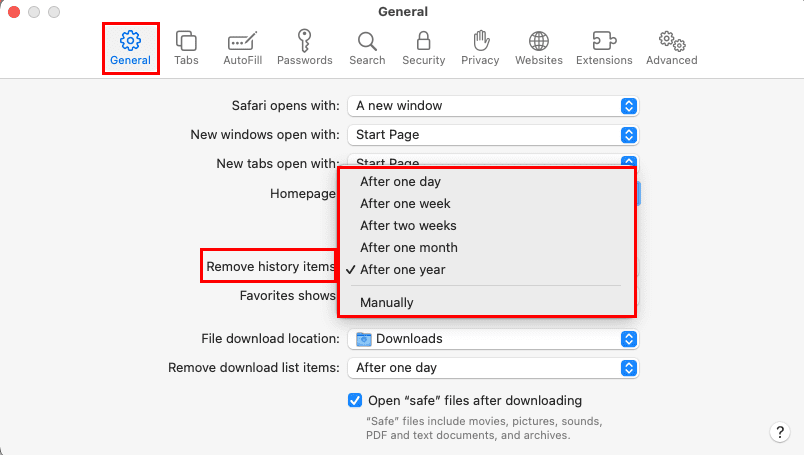Viewport: 804px width, 455px height.
Task: Open the Advanced preferences pane
Action: click(x=671, y=47)
